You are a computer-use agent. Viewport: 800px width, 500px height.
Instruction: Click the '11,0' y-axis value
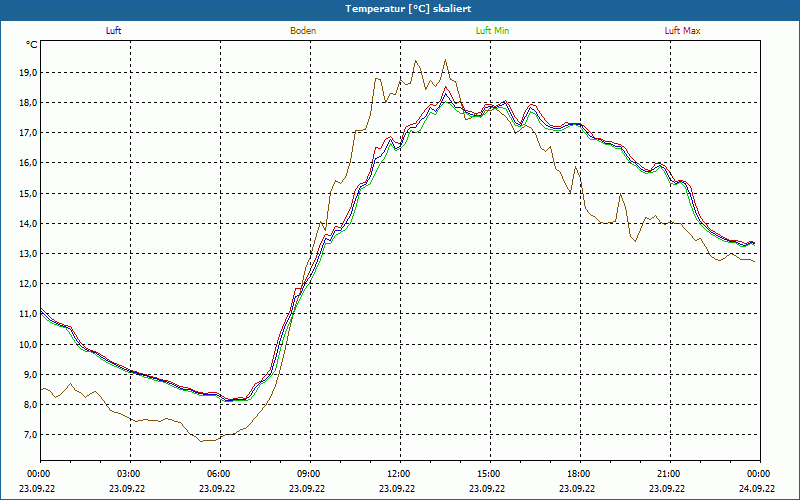pyautogui.click(x=29, y=314)
